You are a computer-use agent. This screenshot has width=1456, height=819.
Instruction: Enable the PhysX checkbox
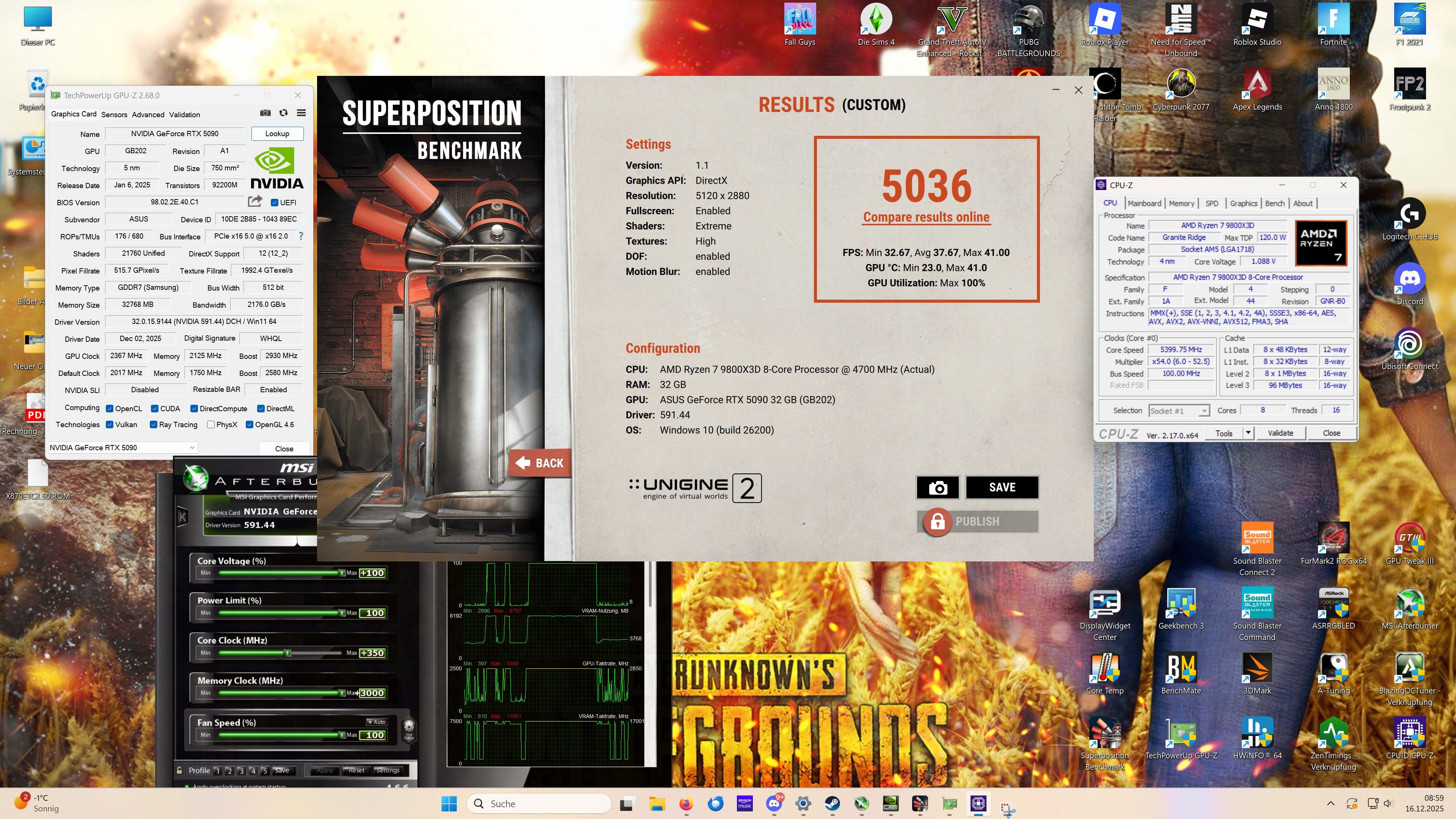(x=211, y=424)
